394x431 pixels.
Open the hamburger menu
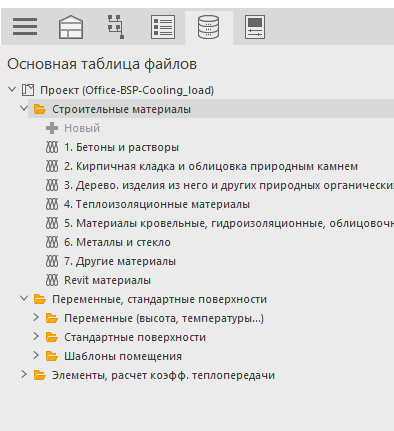[25, 27]
